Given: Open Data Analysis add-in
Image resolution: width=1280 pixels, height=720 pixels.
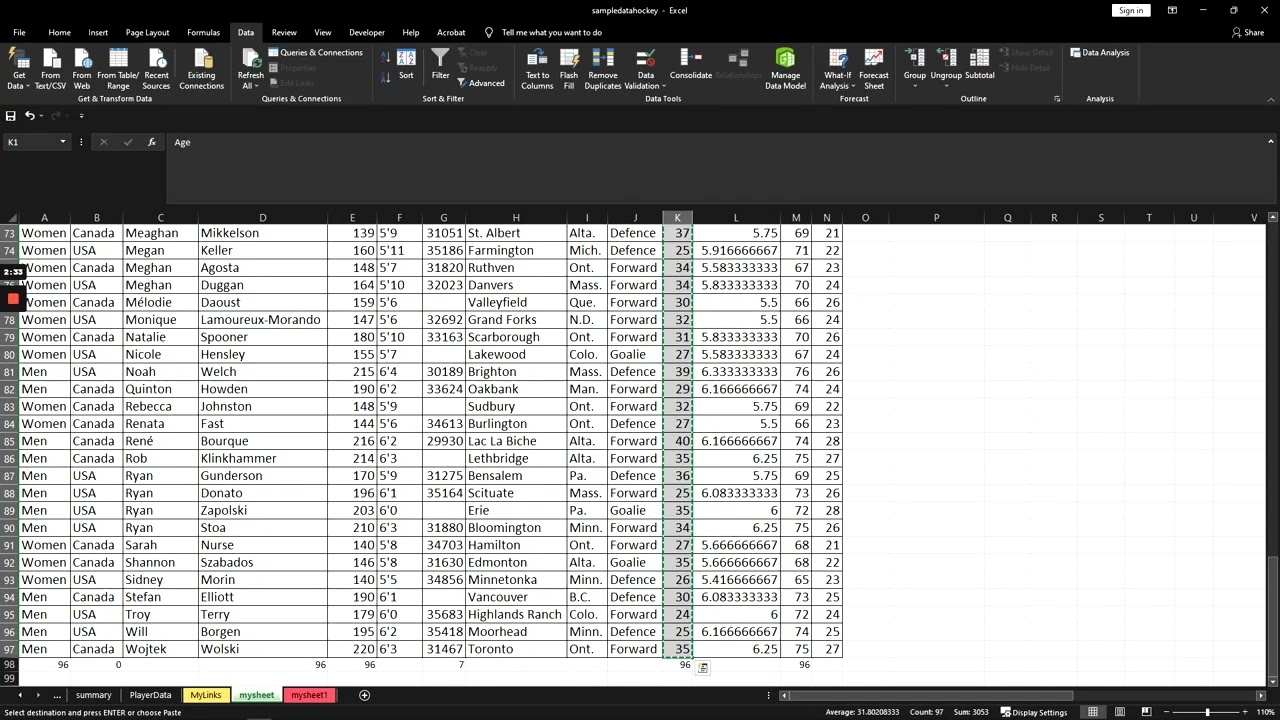Looking at the screenshot, I should coord(1099,53).
